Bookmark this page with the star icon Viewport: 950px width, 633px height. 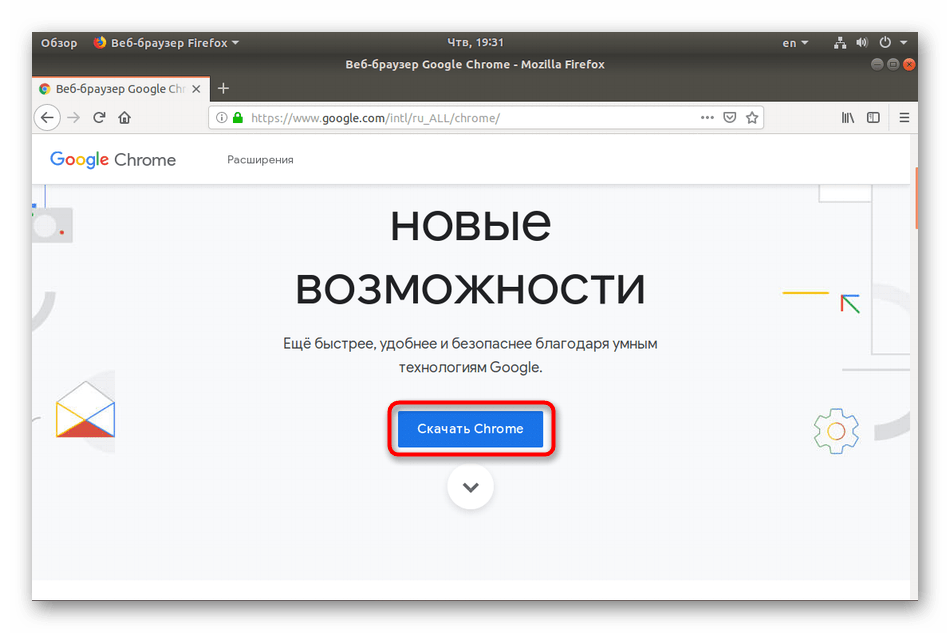tap(752, 118)
